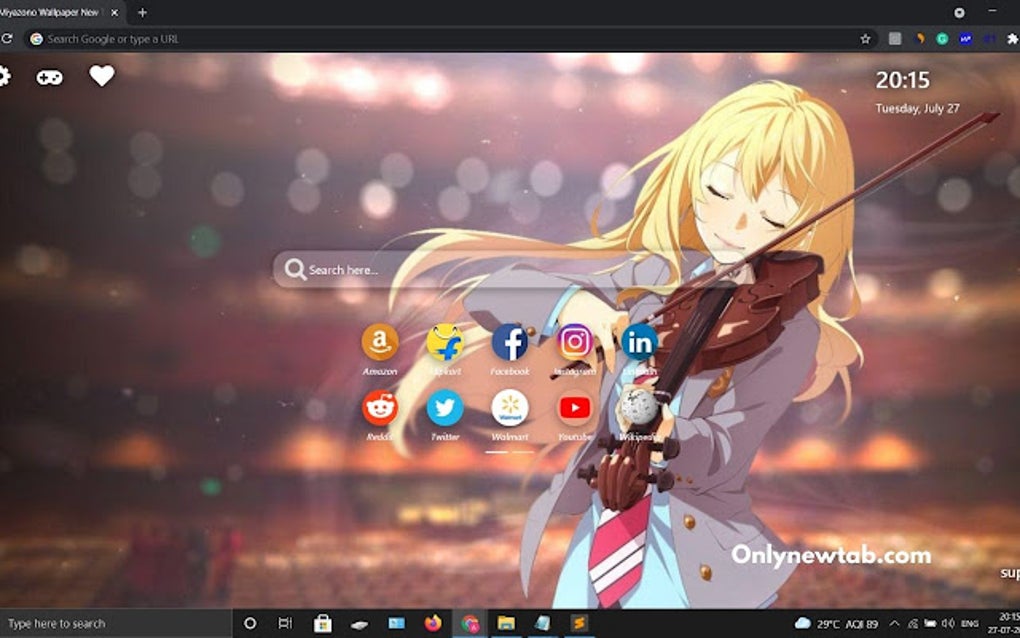Image resolution: width=1020 pixels, height=638 pixels.
Task: Click the magnifier icon in page search
Action: pyautogui.click(x=295, y=269)
